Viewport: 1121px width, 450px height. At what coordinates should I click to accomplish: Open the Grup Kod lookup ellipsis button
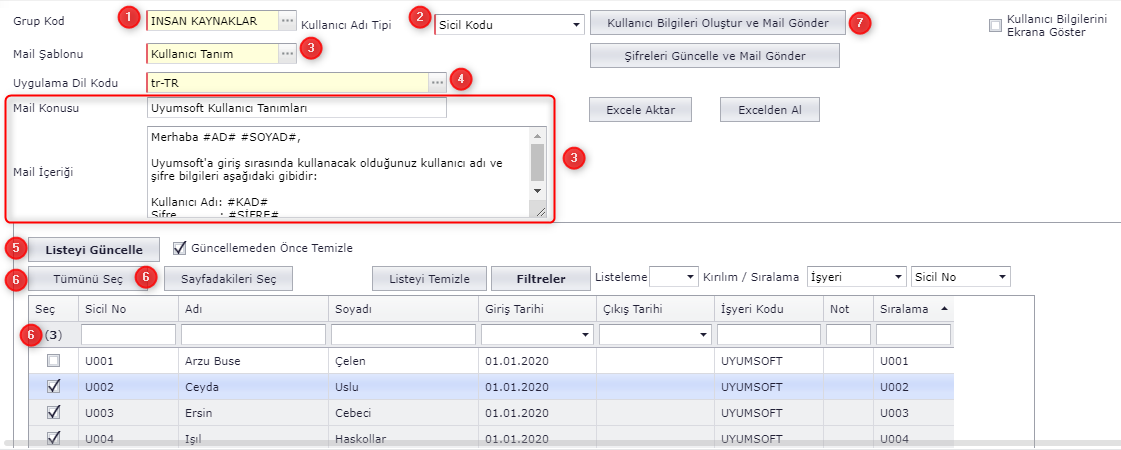pos(287,21)
